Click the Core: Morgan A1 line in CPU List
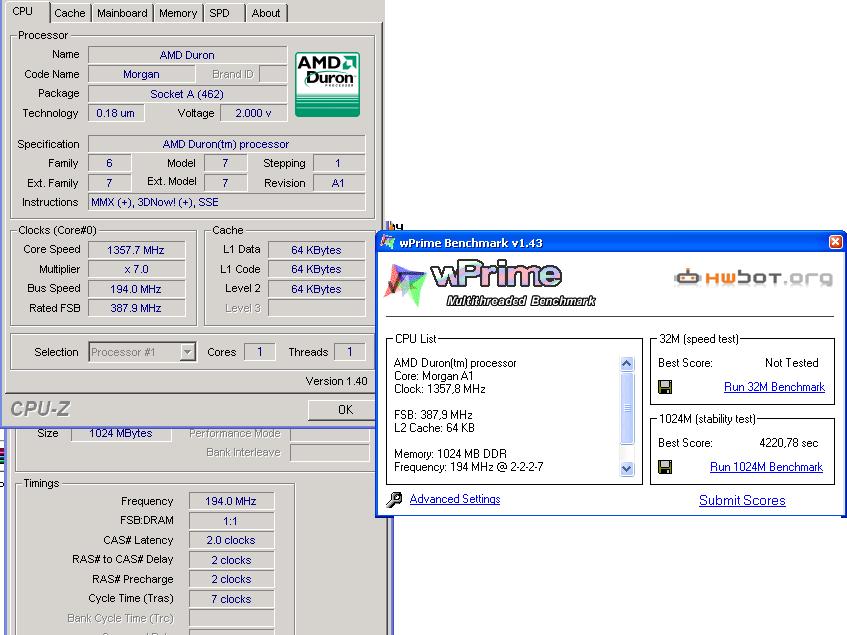The height and width of the screenshot is (635, 847). (x=434, y=376)
